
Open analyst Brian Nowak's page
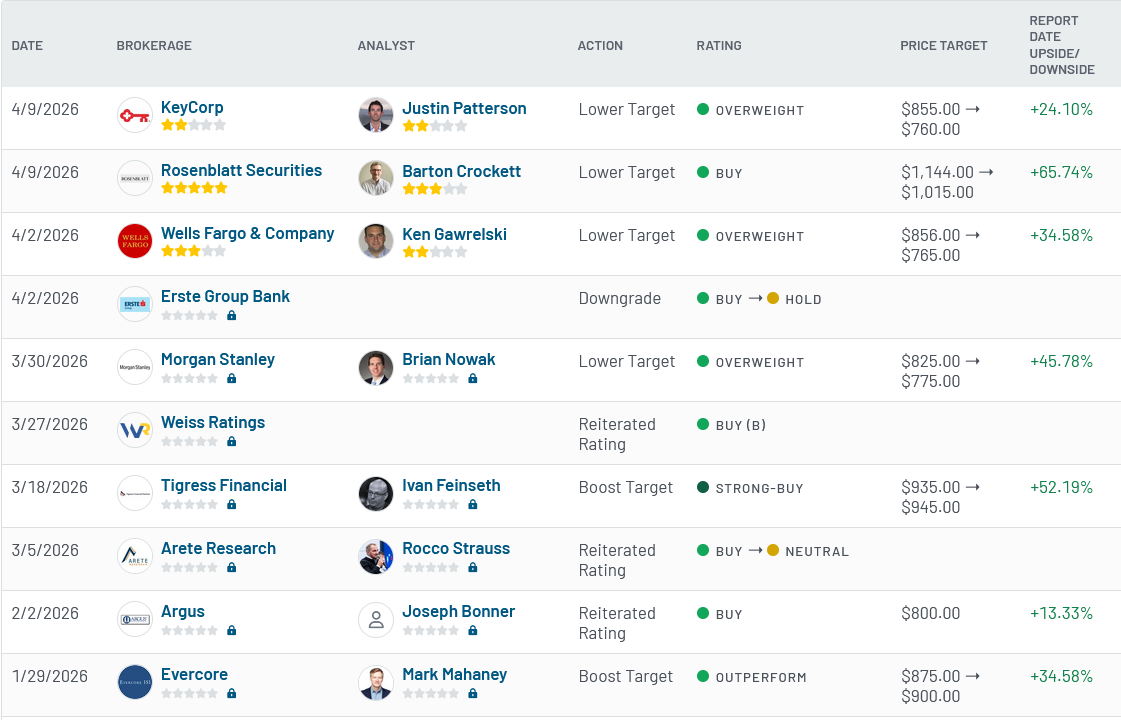coord(449,360)
